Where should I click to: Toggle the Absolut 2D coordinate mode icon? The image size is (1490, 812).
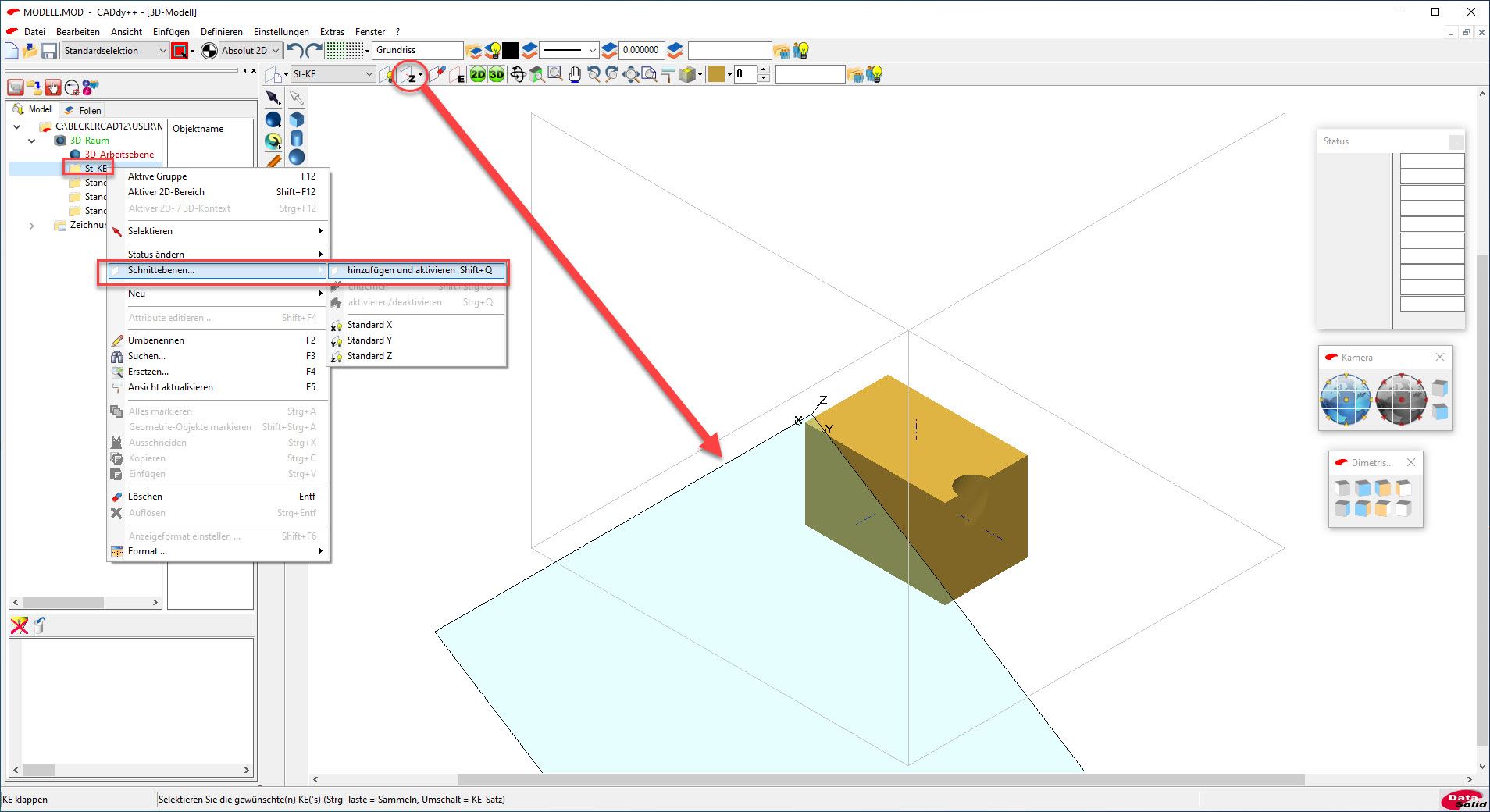click(209, 51)
